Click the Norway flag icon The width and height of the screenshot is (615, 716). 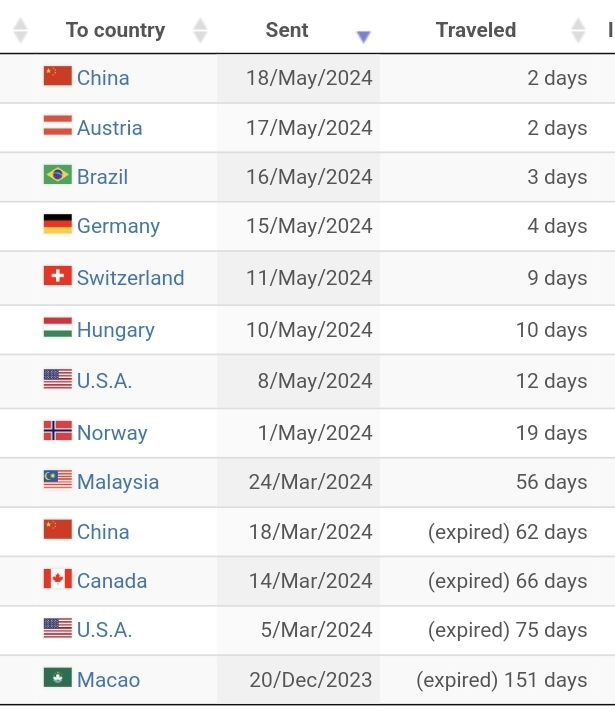coord(58,431)
